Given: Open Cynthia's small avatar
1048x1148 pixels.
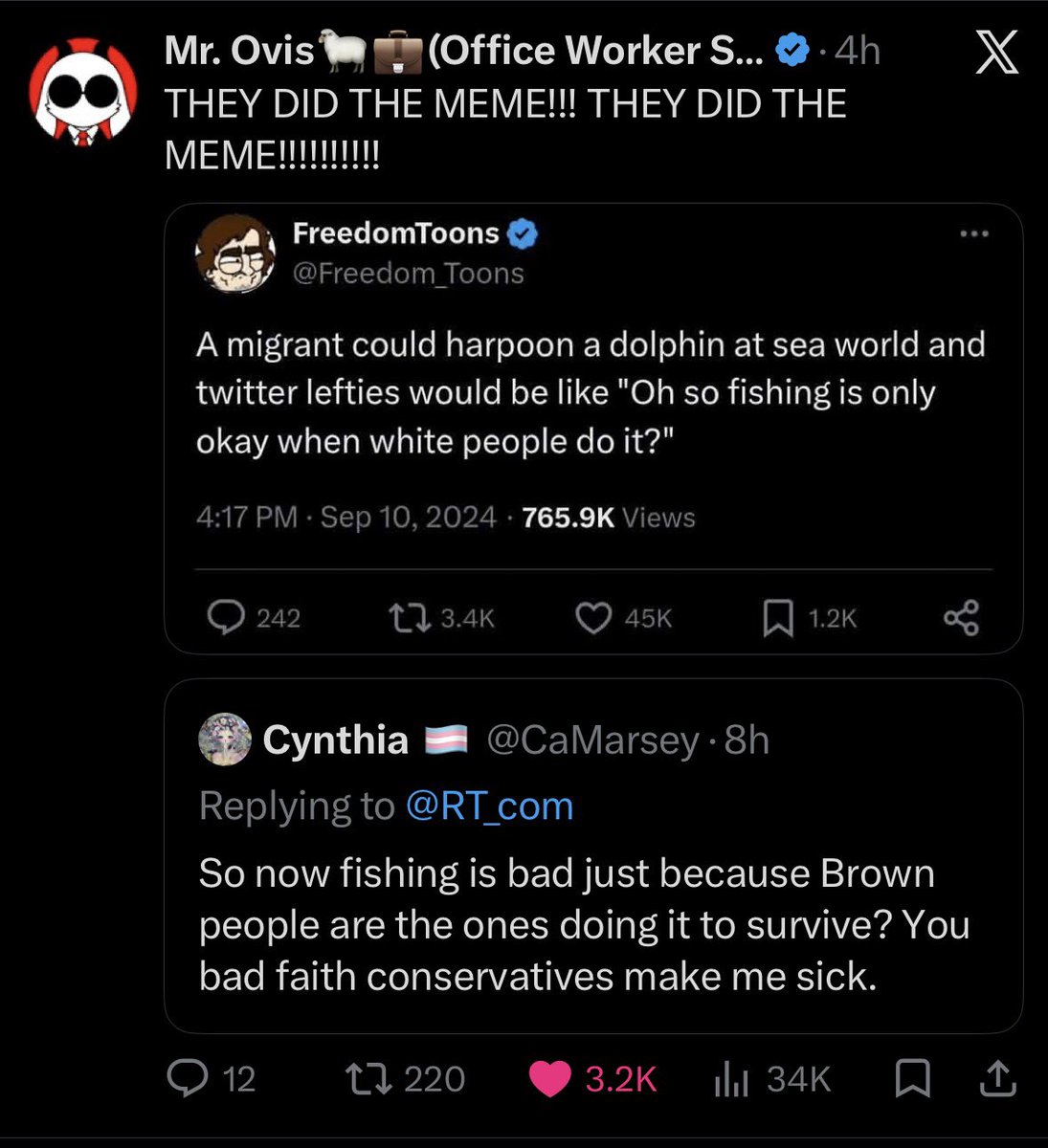Looking at the screenshot, I should pyautogui.click(x=225, y=740).
